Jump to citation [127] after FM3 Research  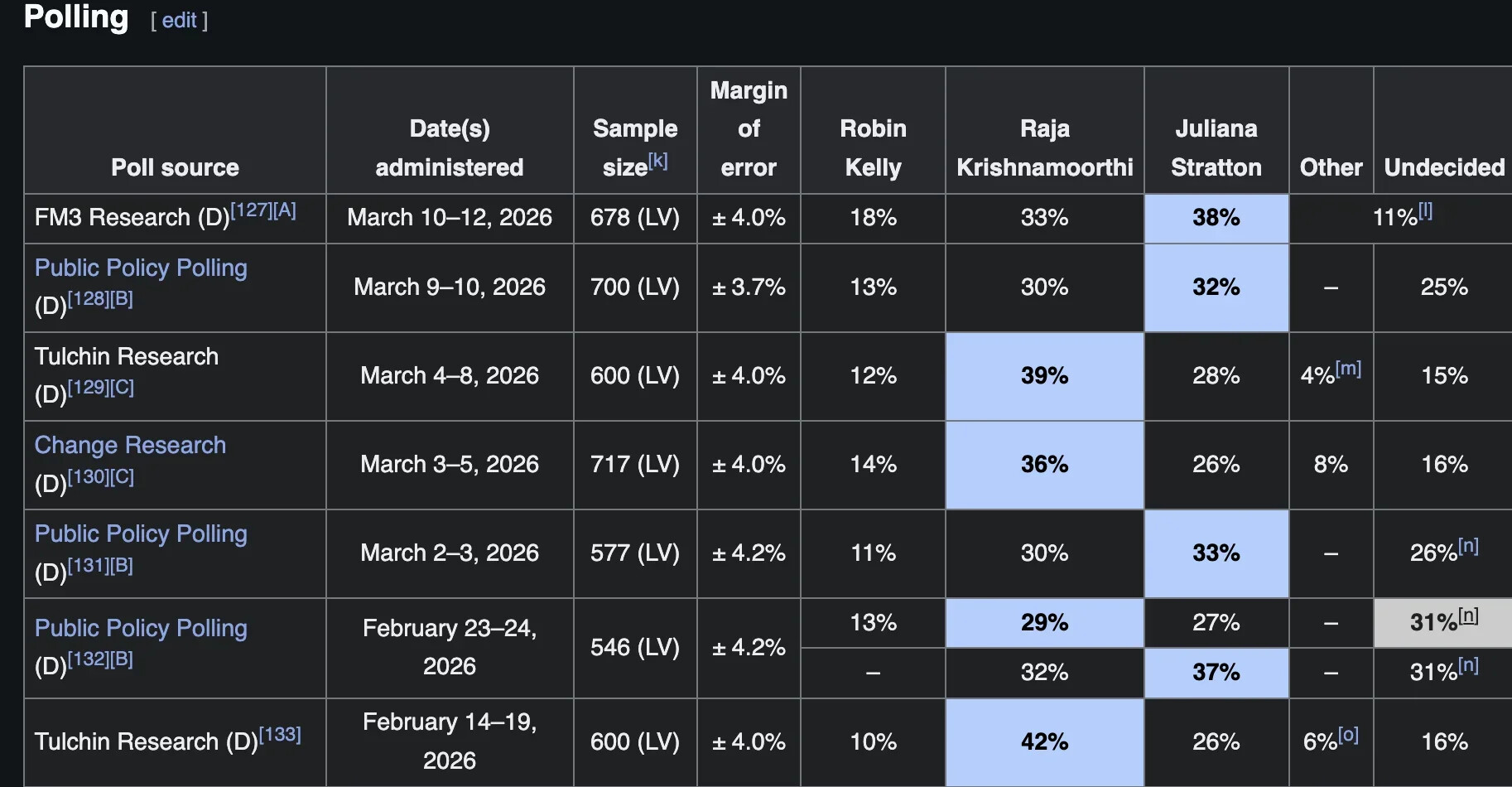point(251,210)
